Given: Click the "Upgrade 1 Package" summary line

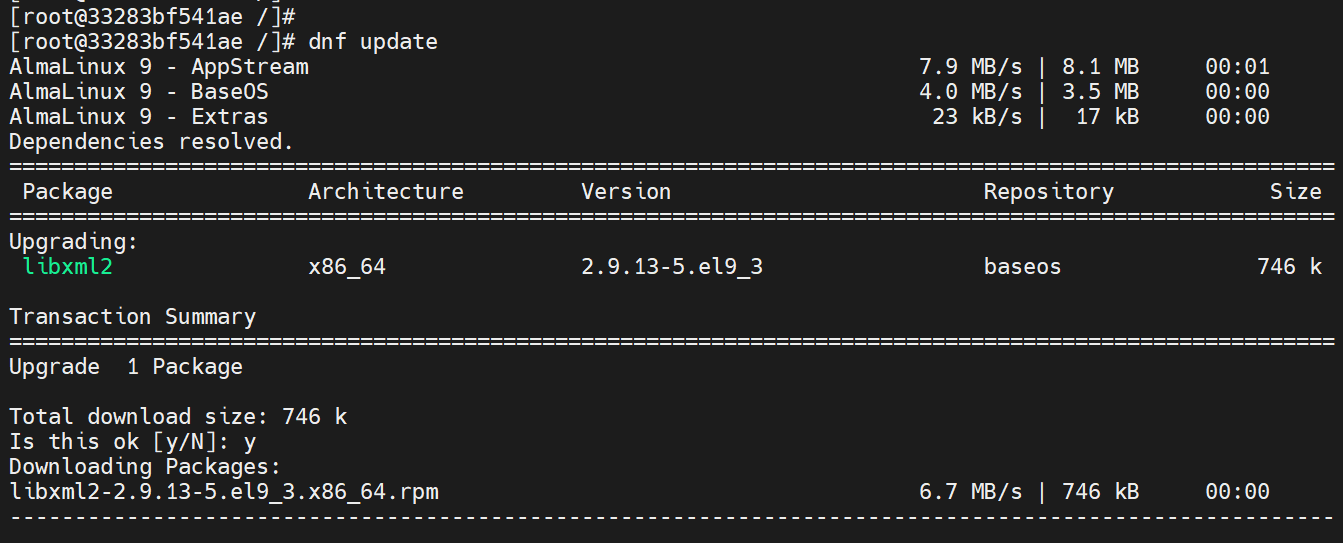Looking at the screenshot, I should pos(126,367).
